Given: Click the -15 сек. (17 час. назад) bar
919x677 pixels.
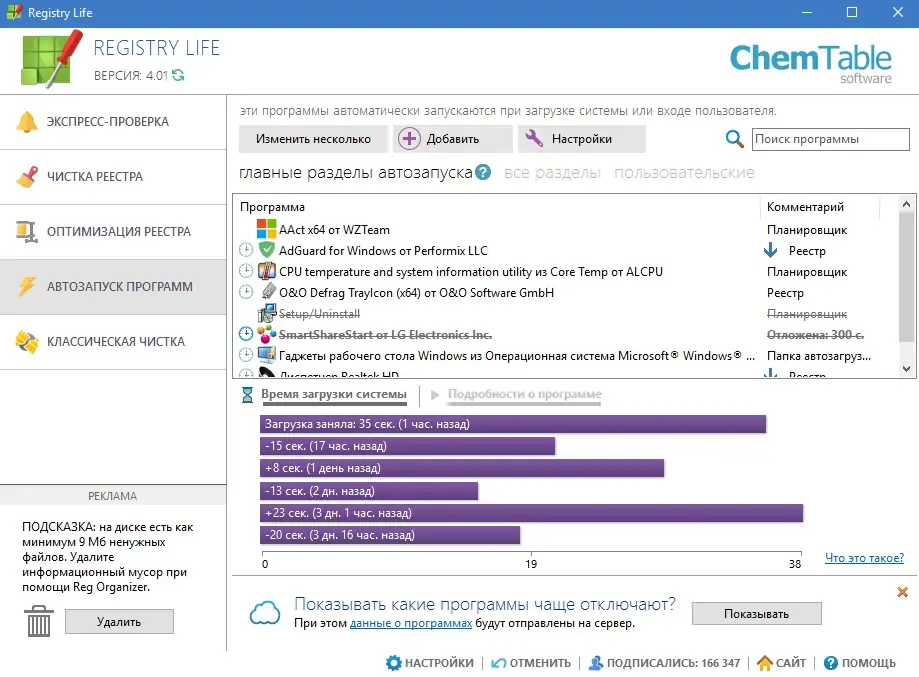Looking at the screenshot, I should point(407,446).
